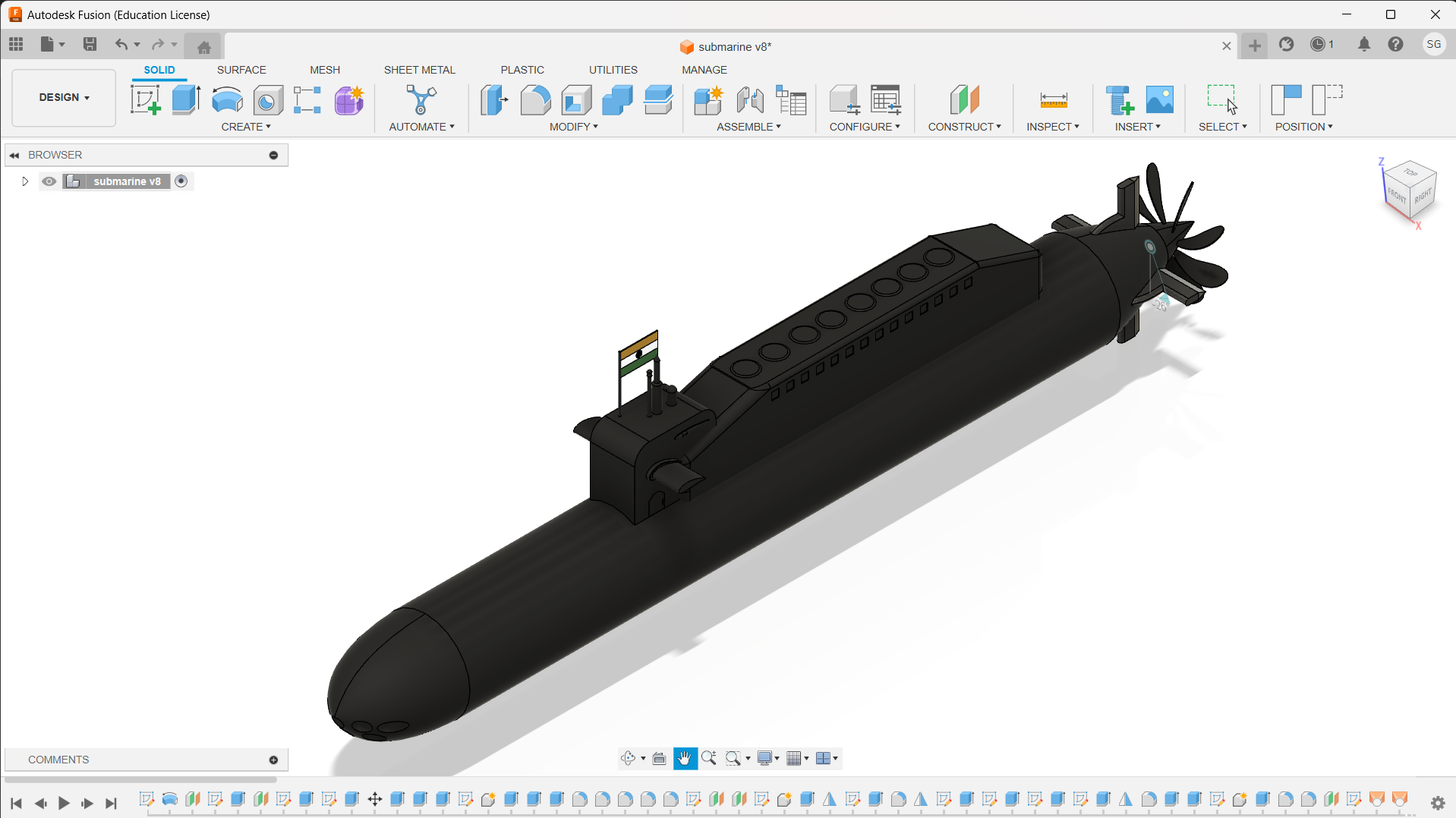Expand the Comments panel with plus button

click(x=273, y=760)
